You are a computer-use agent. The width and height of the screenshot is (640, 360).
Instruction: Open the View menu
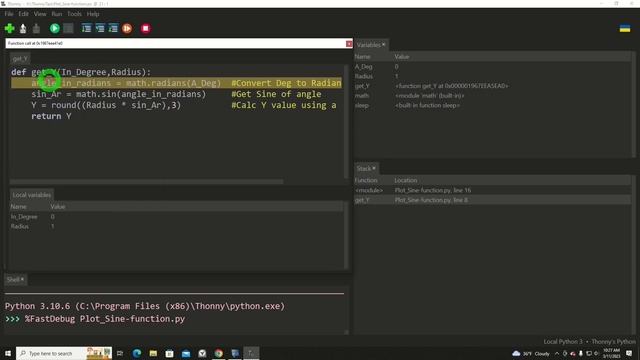tap(40, 14)
